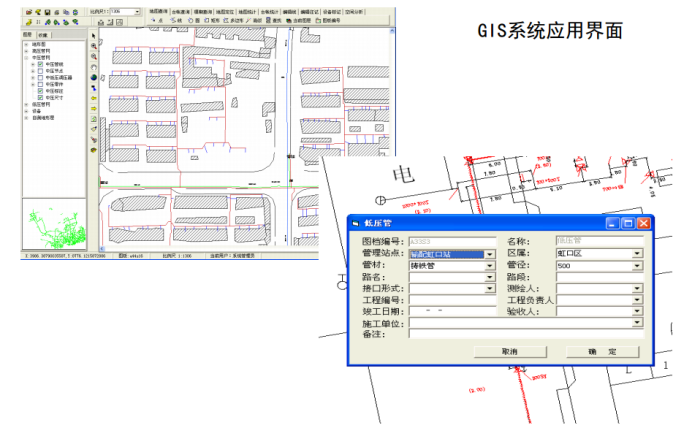This screenshot has width=693, height=437.
Task: Expand the 地形图 tree node
Action: tap(27, 44)
